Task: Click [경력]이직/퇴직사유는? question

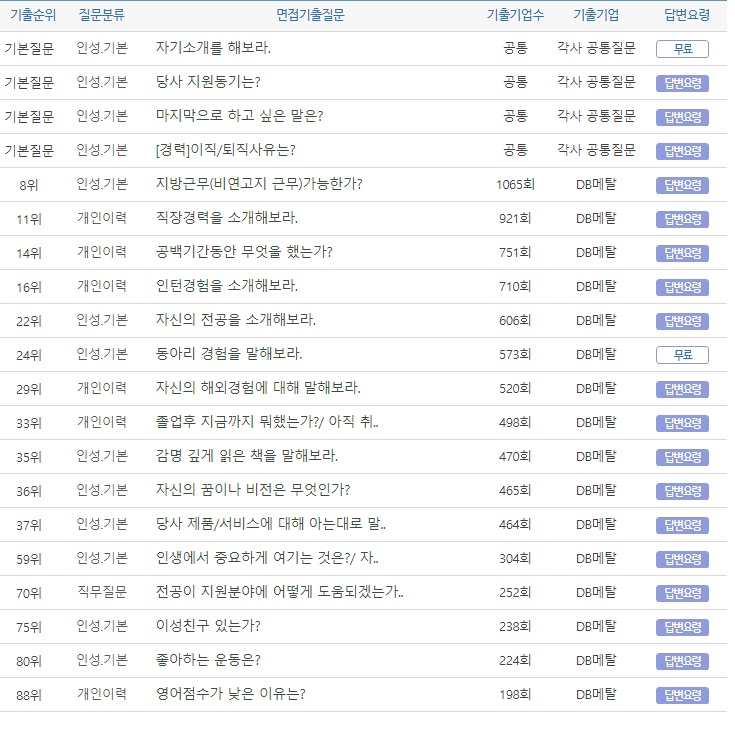Action: (225, 150)
